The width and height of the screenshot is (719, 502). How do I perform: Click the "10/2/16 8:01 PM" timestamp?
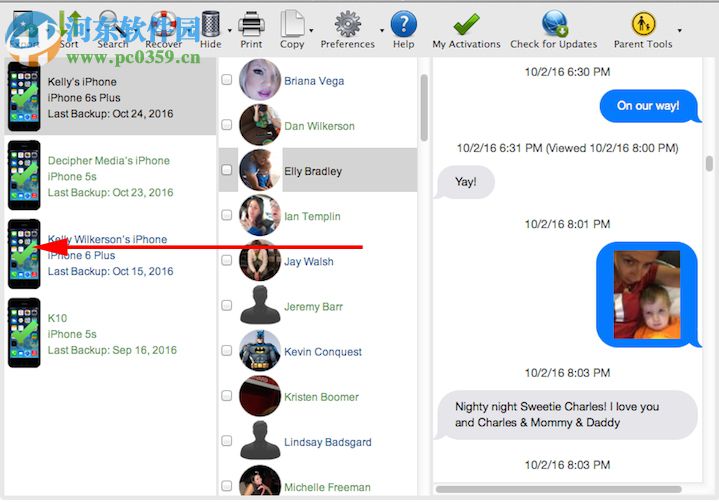coord(567,224)
